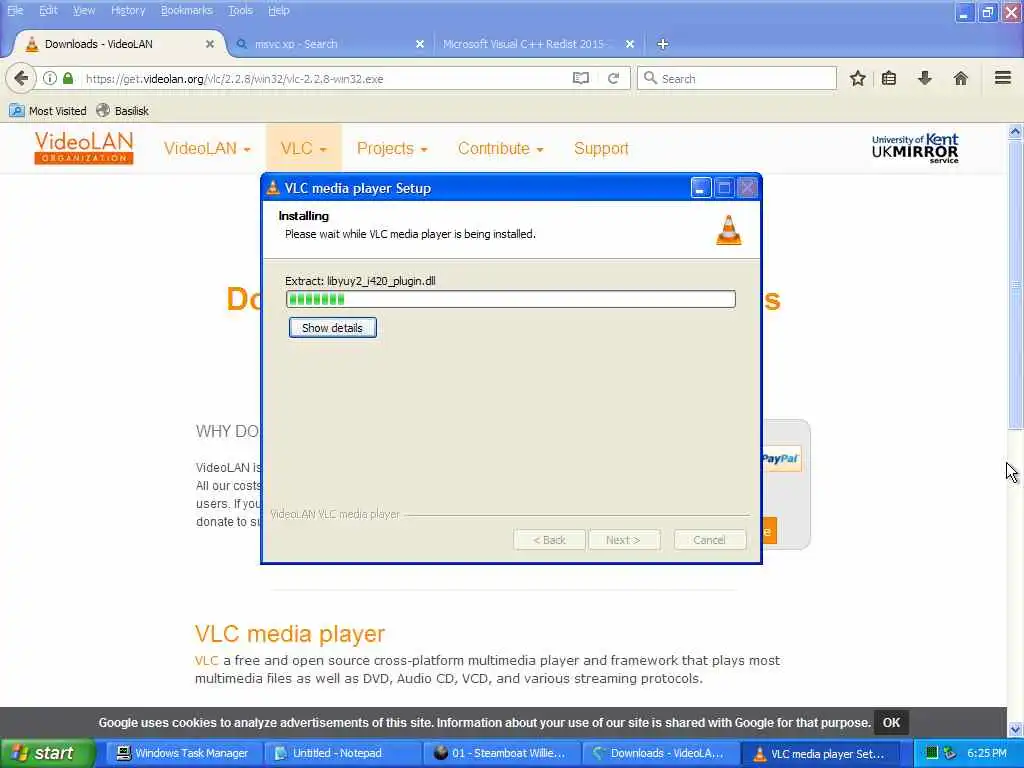Click the VideoLAN Organization logo

(x=84, y=148)
